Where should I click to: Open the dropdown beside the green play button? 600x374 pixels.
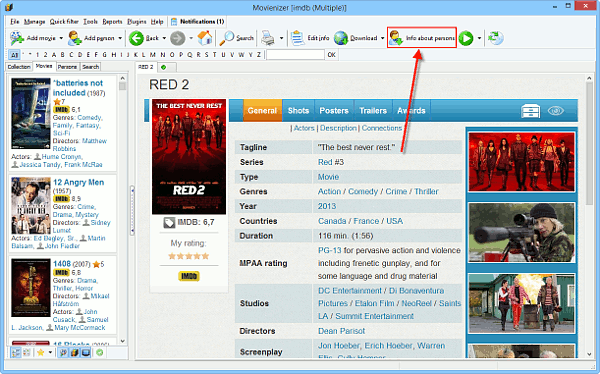[x=479, y=38]
